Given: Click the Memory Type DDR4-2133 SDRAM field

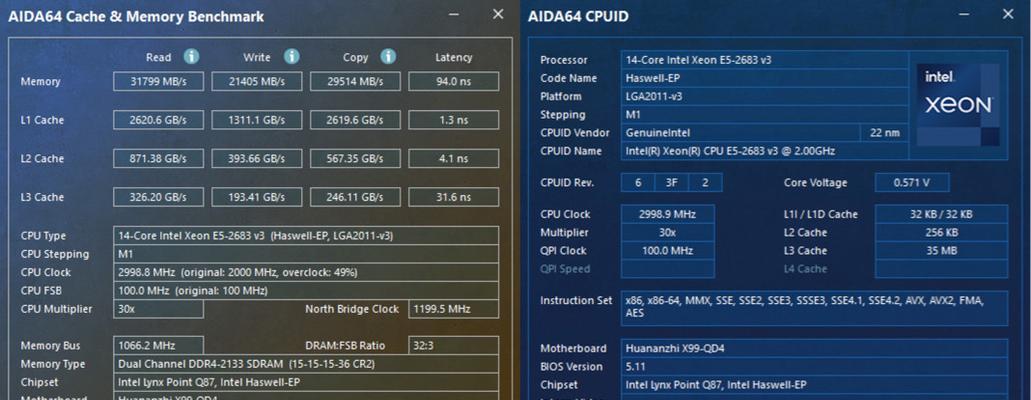Looking at the screenshot, I should click(x=306, y=364).
